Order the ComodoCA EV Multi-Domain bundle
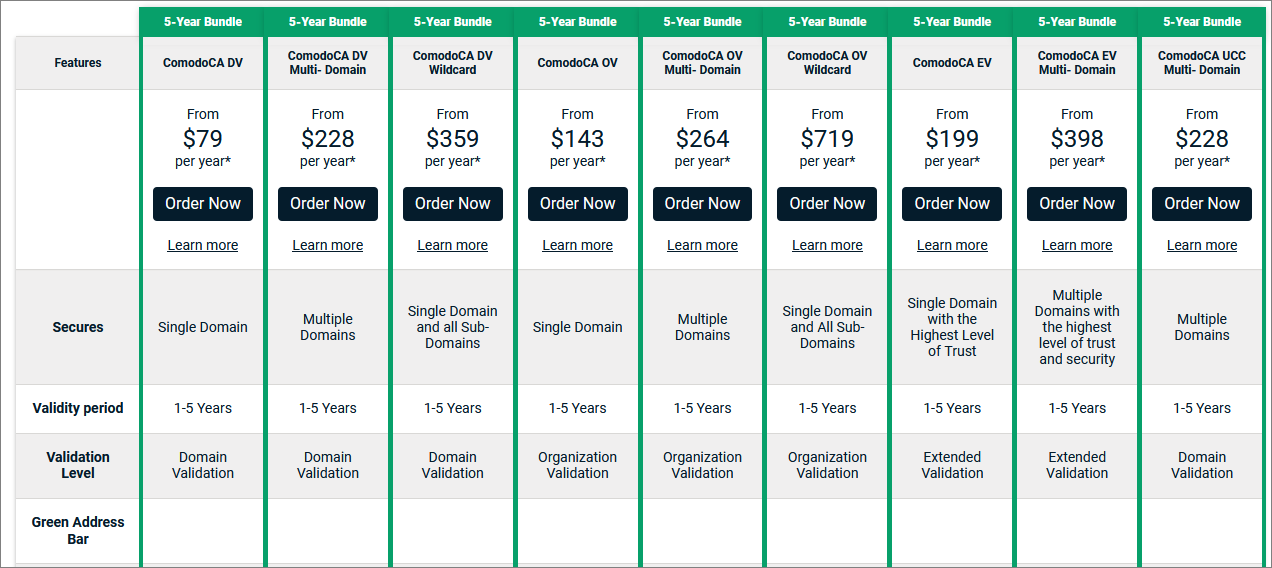 click(x=1077, y=203)
